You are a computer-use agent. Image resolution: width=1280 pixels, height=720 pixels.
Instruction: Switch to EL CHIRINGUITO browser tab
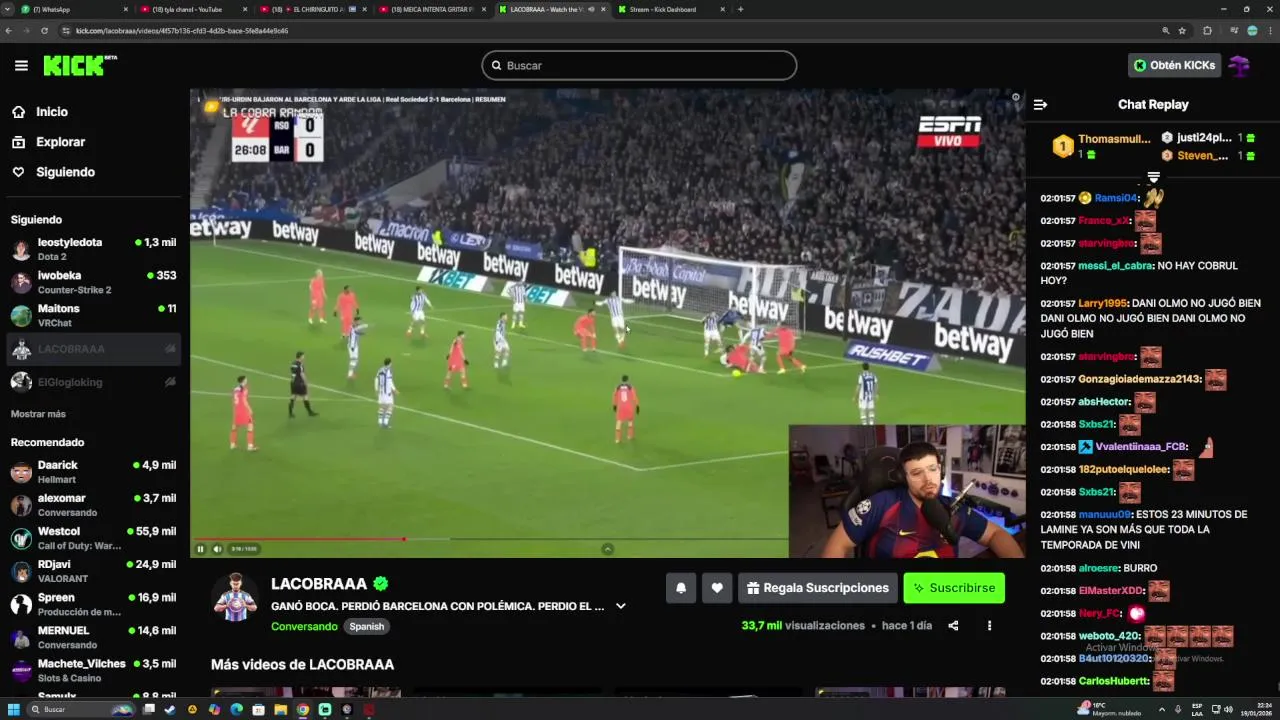click(x=314, y=9)
